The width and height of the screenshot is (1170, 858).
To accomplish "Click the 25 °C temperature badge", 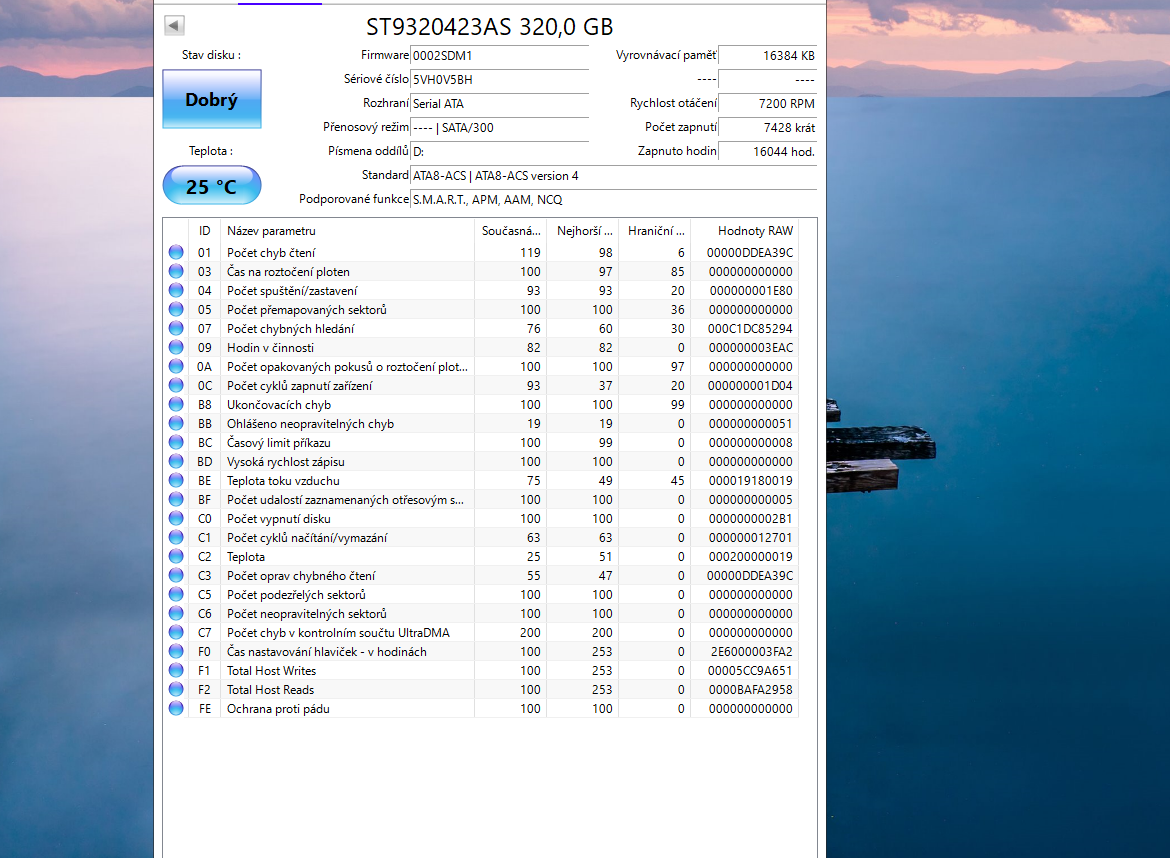I will pyautogui.click(x=211, y=184).
